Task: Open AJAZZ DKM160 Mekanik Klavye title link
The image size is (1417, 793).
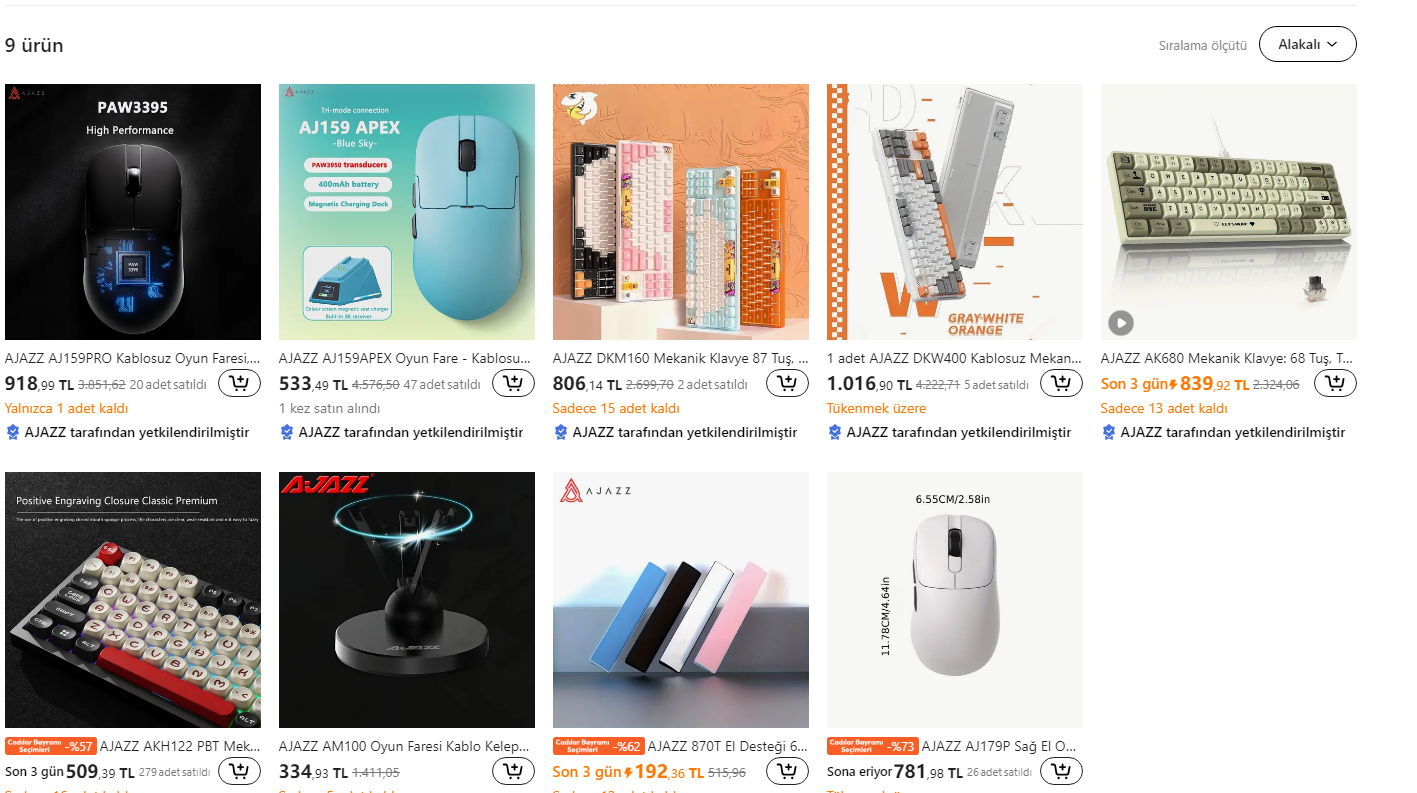Action: tap(681, 358)
